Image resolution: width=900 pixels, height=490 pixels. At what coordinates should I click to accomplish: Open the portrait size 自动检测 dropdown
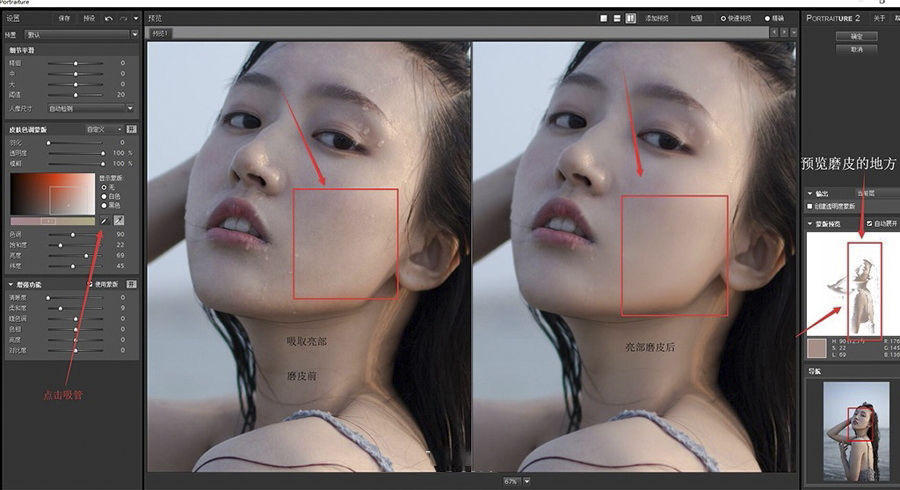pyautogui.click(x=91, y=108)
